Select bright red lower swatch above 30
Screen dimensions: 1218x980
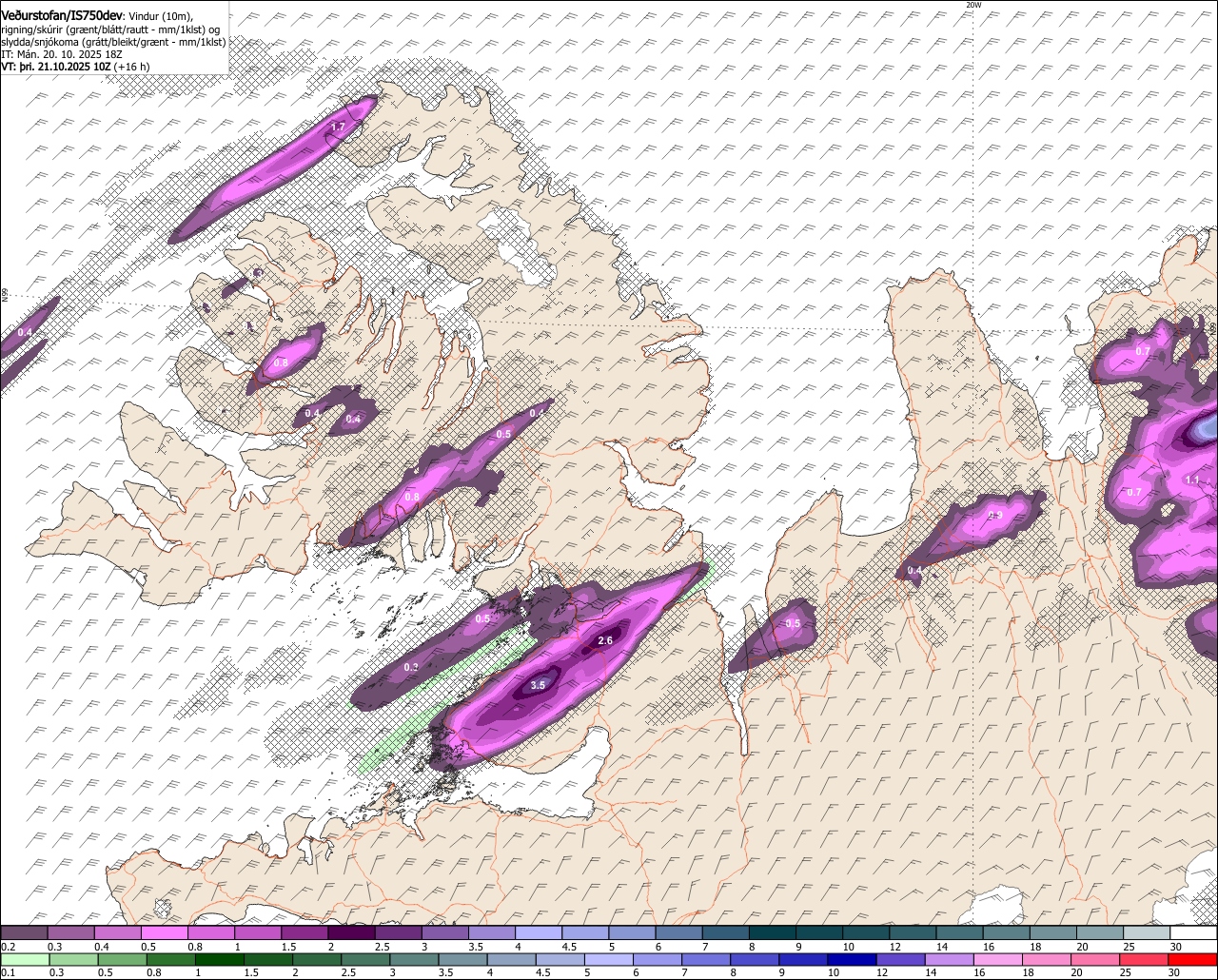1191,960
